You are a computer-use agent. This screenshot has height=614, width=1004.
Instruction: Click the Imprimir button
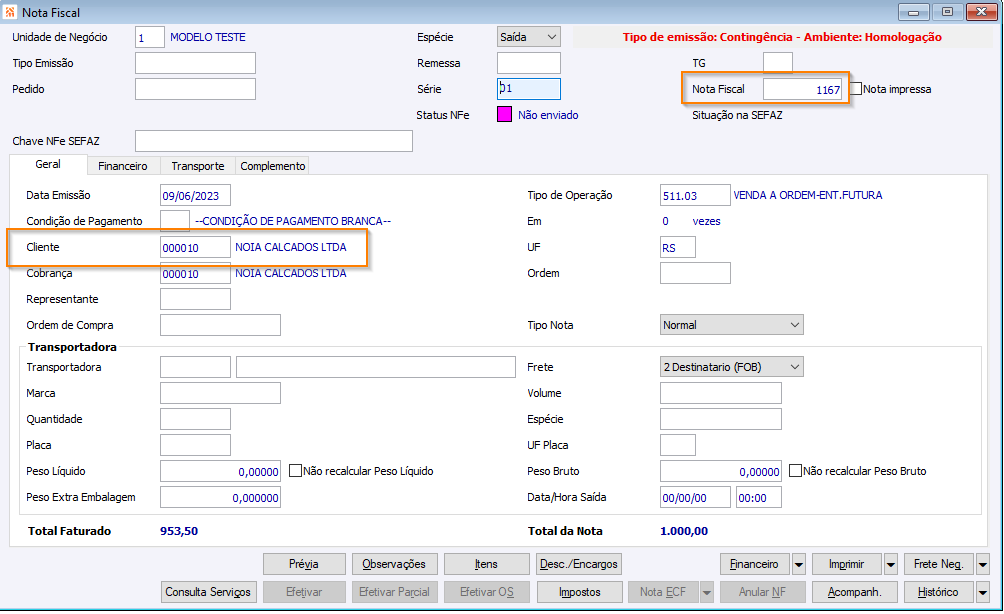(x=847, y=565)
